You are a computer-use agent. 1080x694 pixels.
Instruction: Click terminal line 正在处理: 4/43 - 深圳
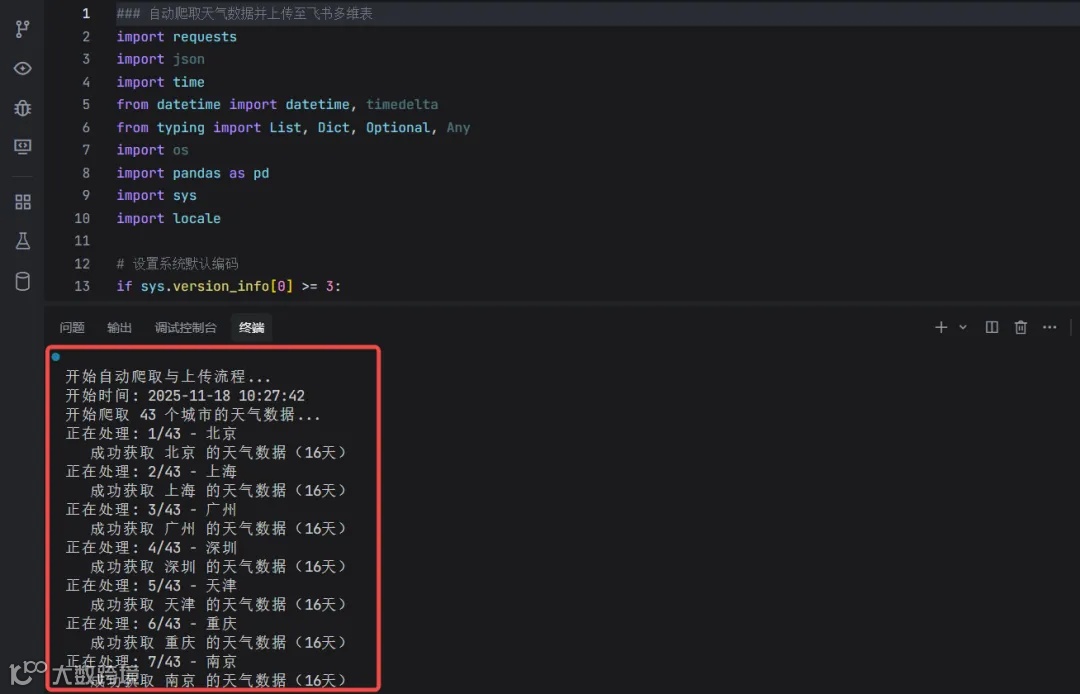(x=151, y=547)
